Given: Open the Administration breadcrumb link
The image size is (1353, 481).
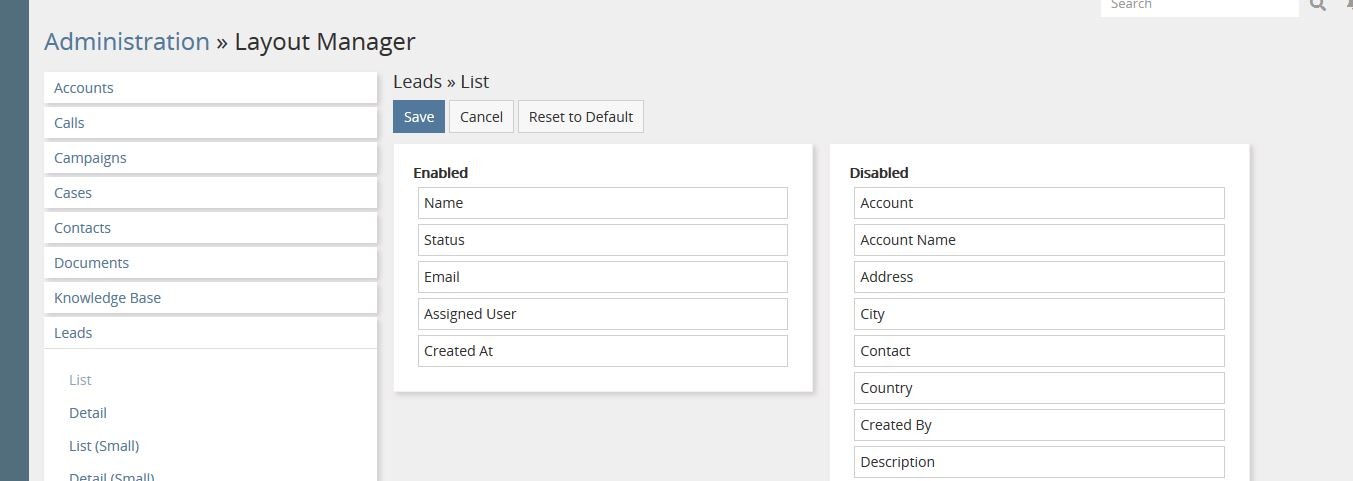Looking at the screenshot, I should (127, 42).
